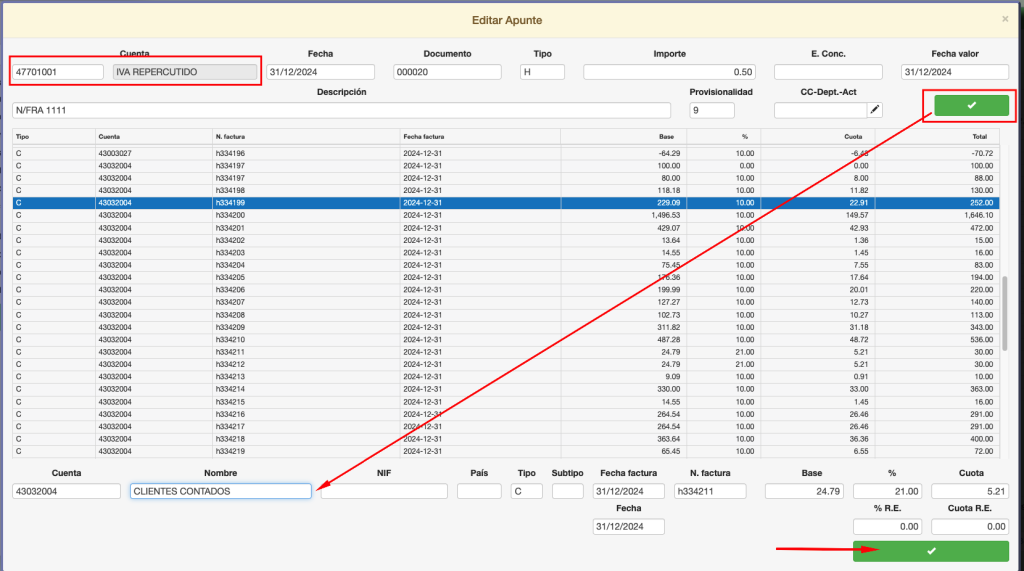Click the empty NIF input field
This screenshot has height=571, width=1024.
384,491
